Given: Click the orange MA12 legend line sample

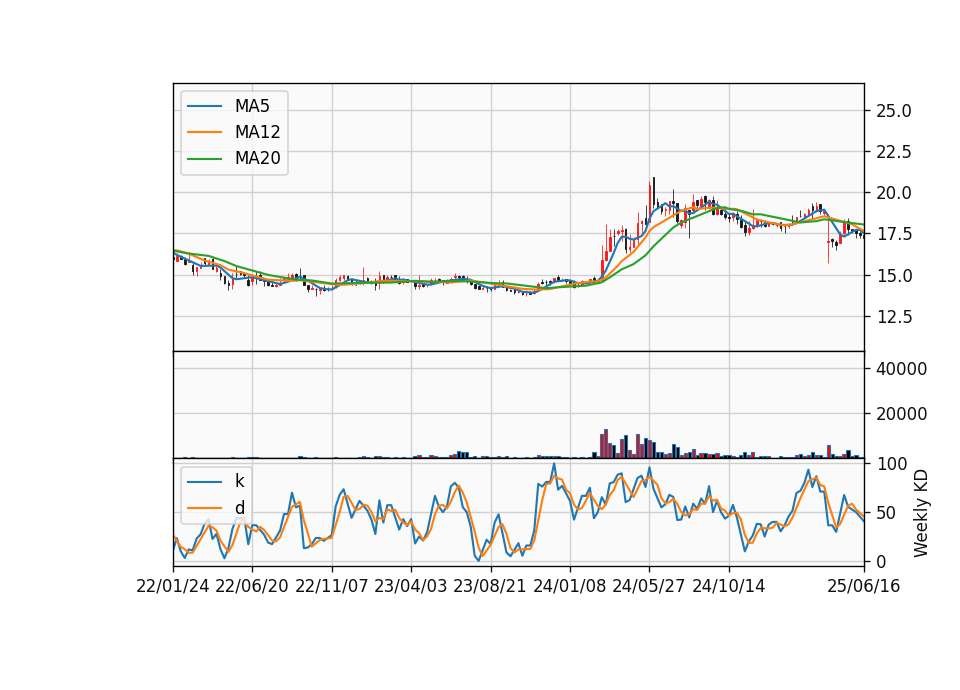Looking at the screenshot, I should tap(204, 132).
